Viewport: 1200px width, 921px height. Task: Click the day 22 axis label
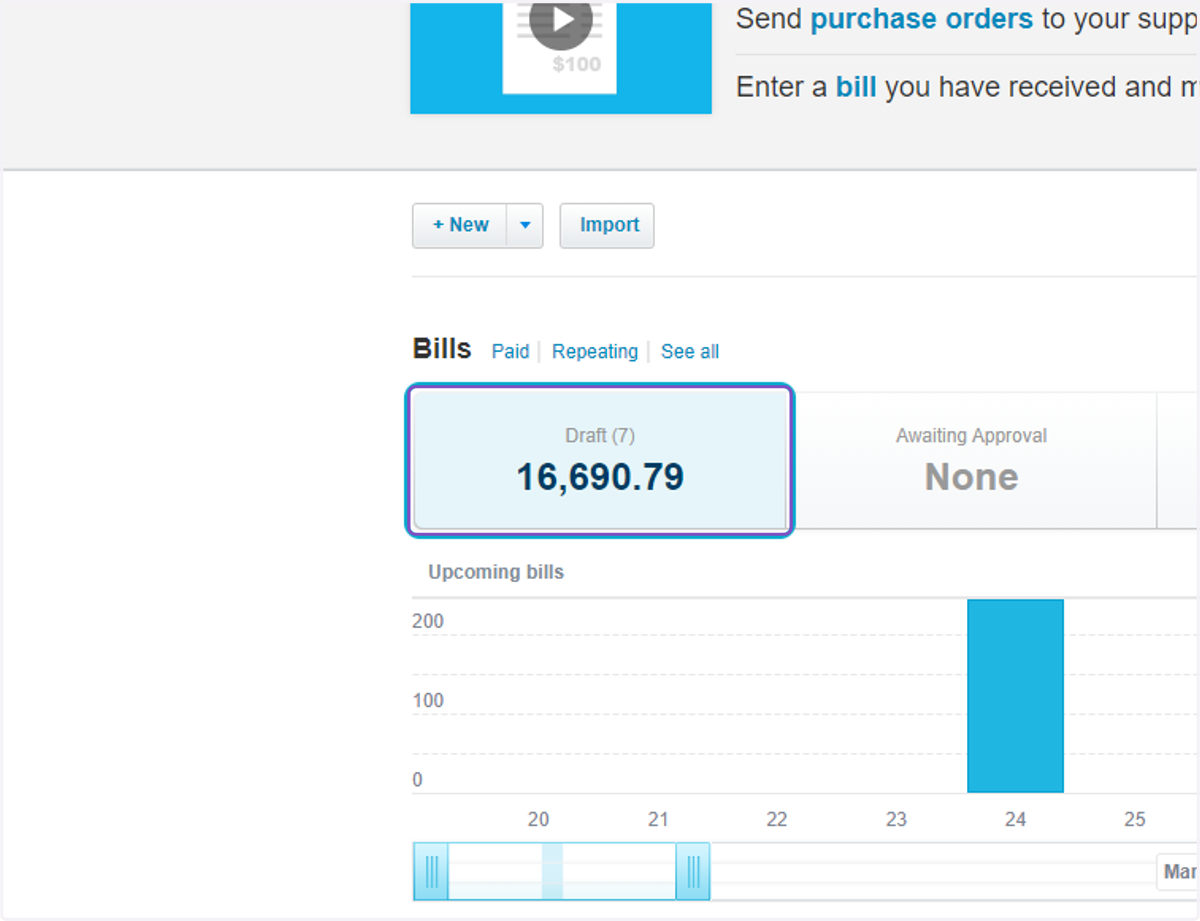(777, 819)
